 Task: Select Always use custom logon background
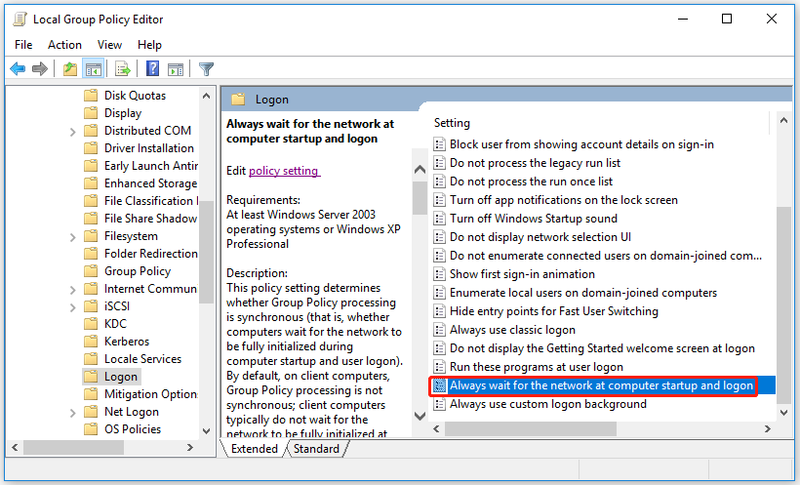[x=548, y=404]
